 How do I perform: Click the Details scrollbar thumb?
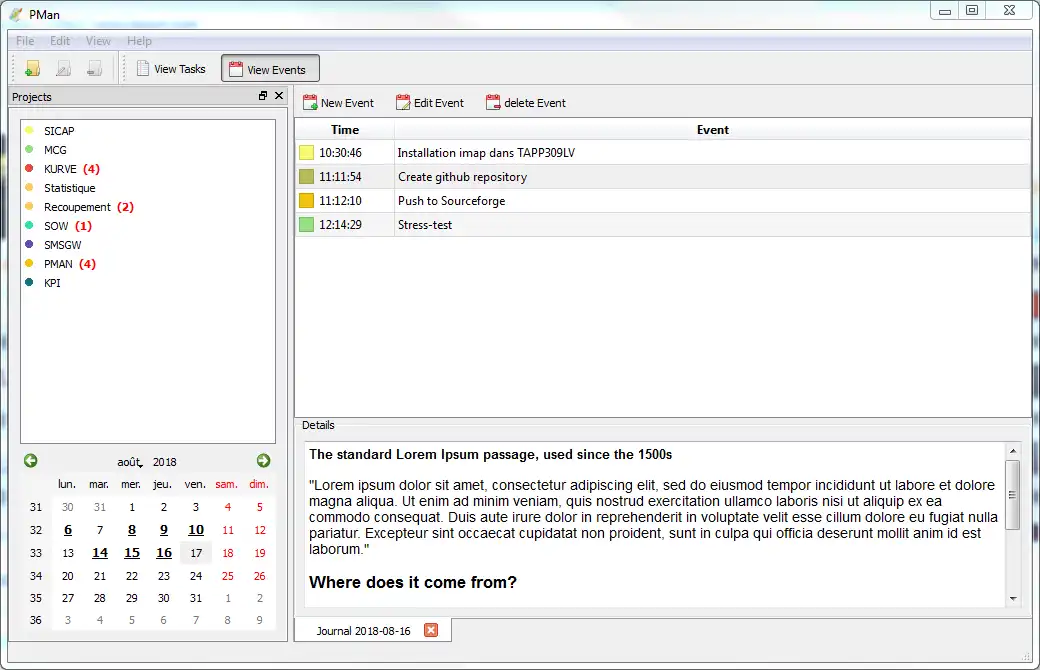(1013, 494)
